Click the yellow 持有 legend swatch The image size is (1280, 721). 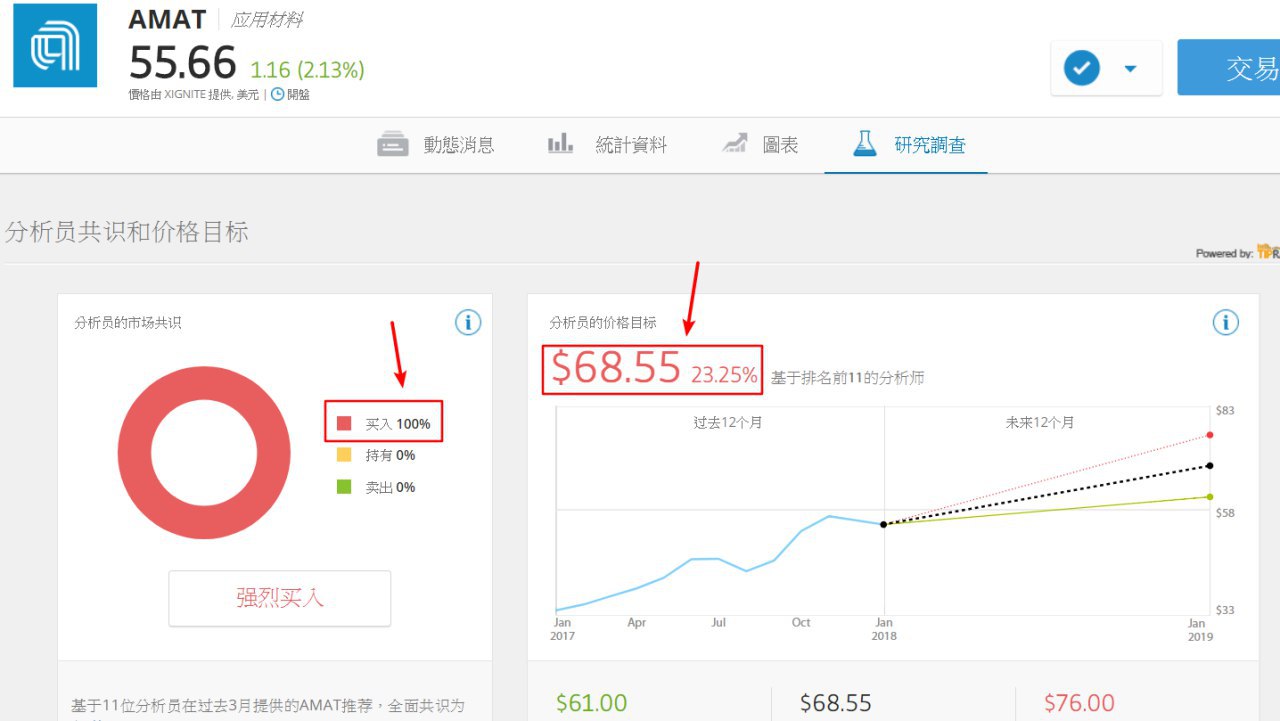344,455
